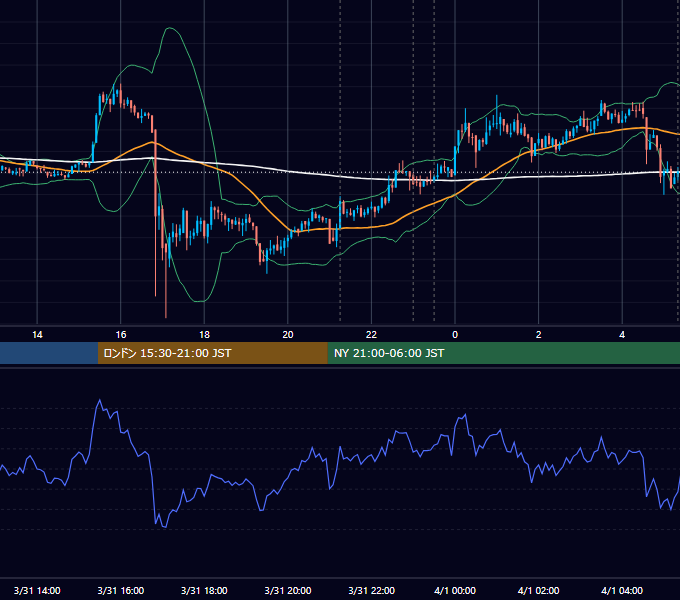Click the hour label 2 on time axis
The width and height of the screenshot is (680, 600).
point(539,335)
